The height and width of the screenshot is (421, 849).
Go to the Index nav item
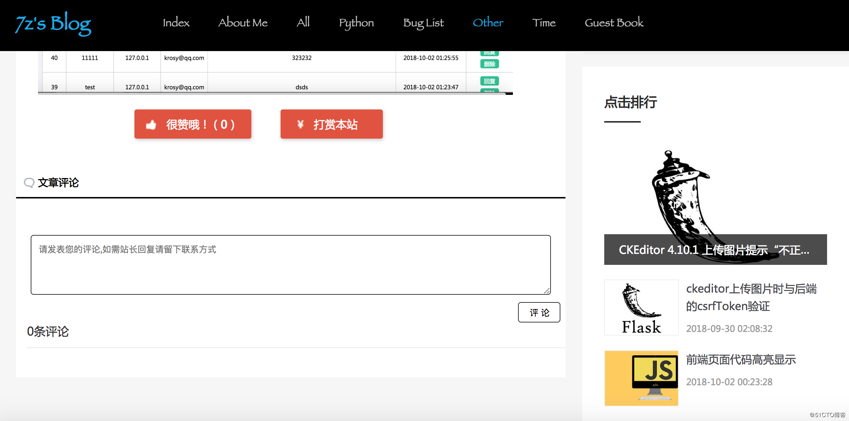pos(176,23)
